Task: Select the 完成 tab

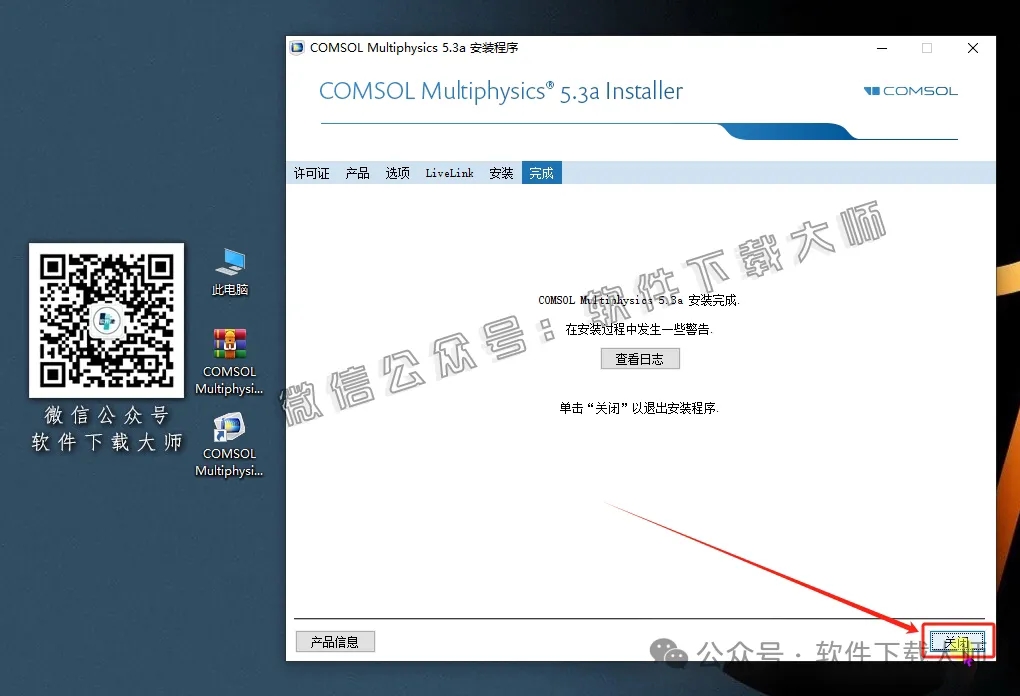Action: pos(541,172)
